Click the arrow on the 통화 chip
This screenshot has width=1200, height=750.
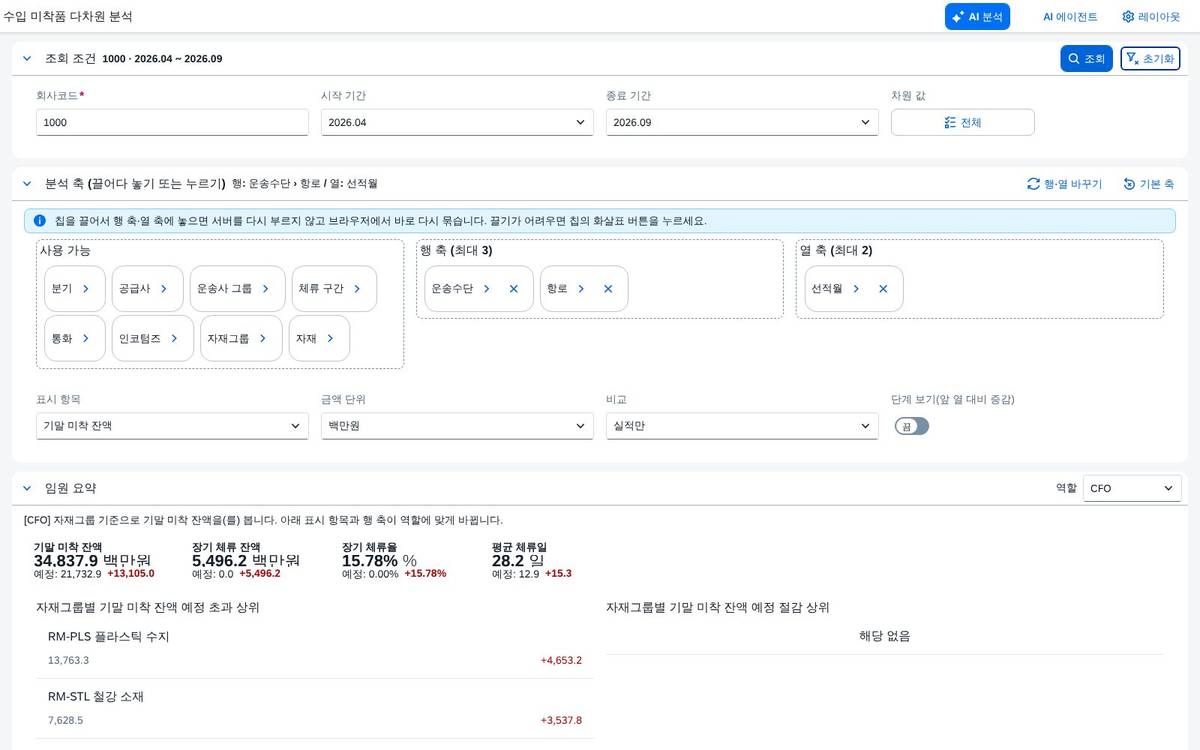(86, 338)
